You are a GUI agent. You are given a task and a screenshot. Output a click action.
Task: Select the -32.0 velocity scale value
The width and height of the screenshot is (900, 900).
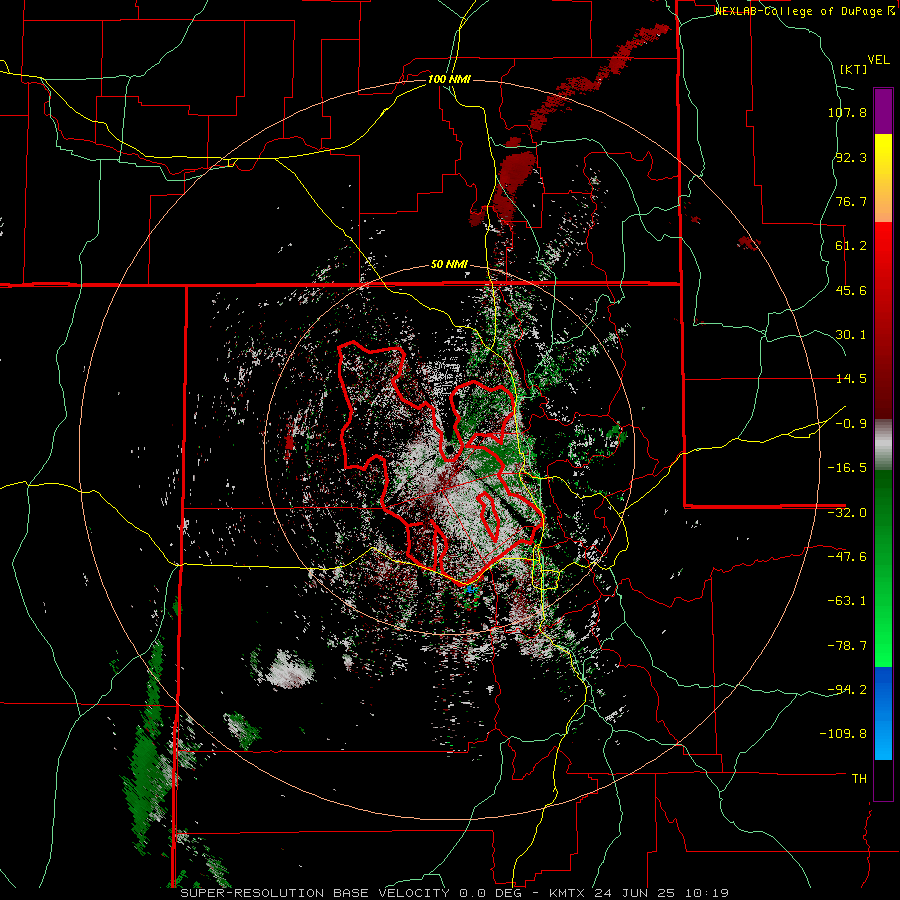point(847,513)
